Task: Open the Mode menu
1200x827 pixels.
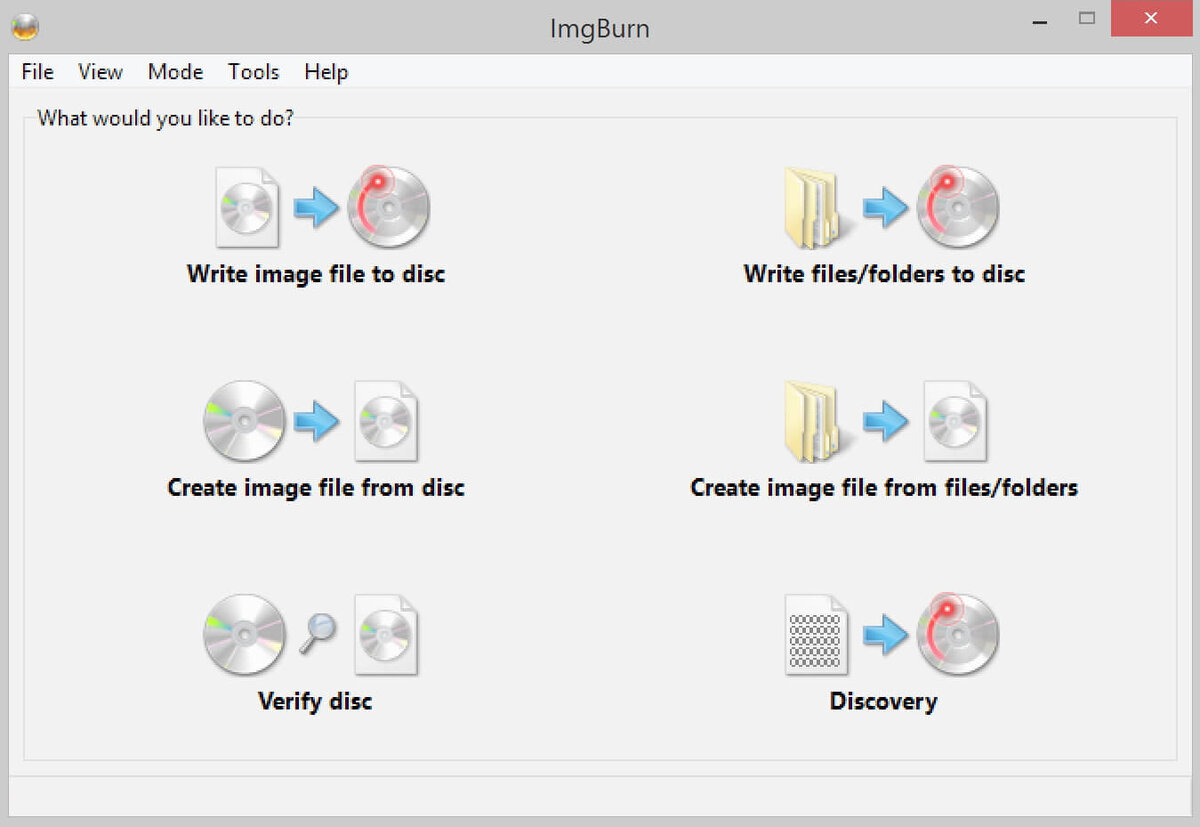Action: 175,72
